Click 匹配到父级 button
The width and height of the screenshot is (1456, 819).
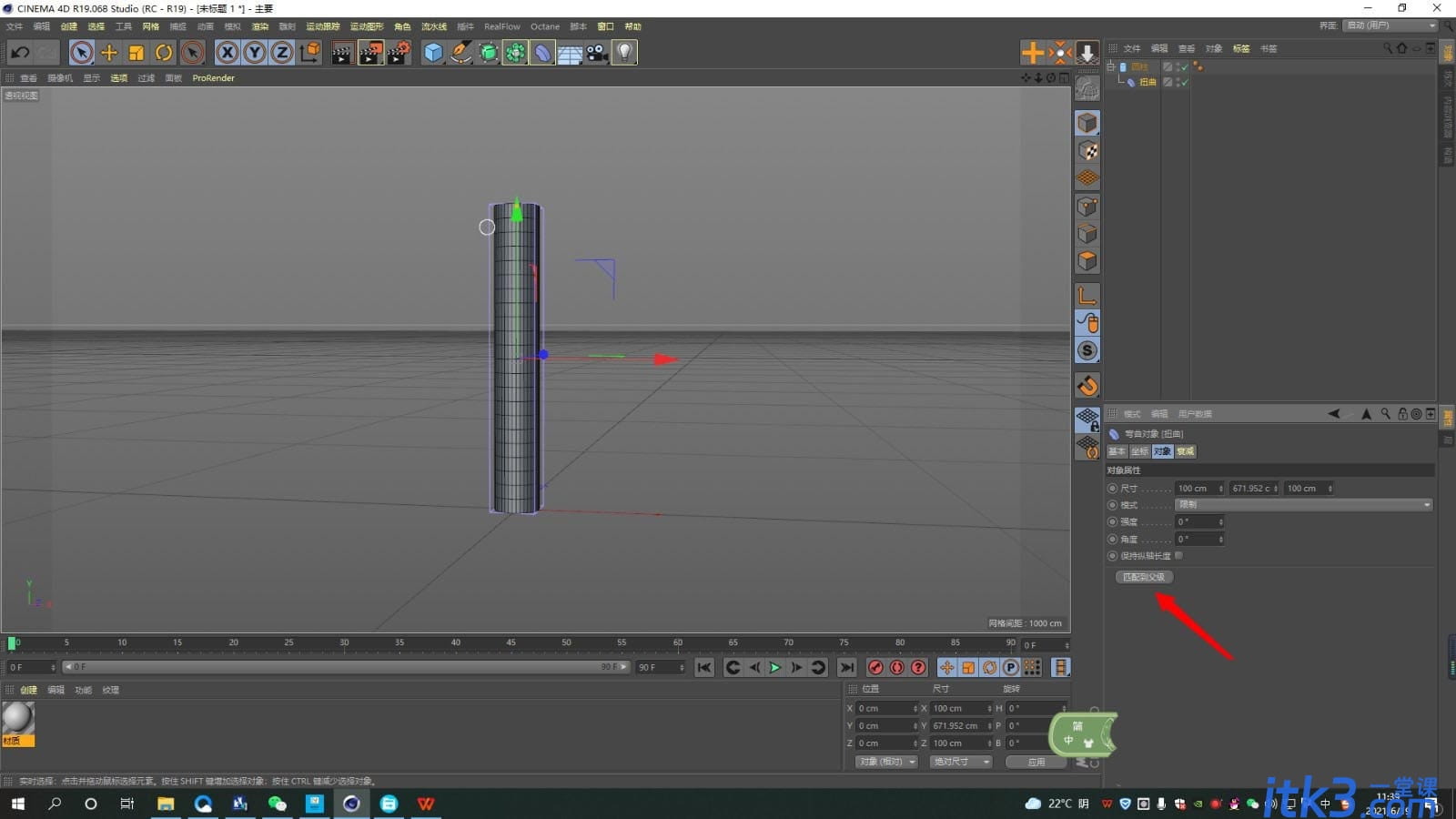(1144, 577)
